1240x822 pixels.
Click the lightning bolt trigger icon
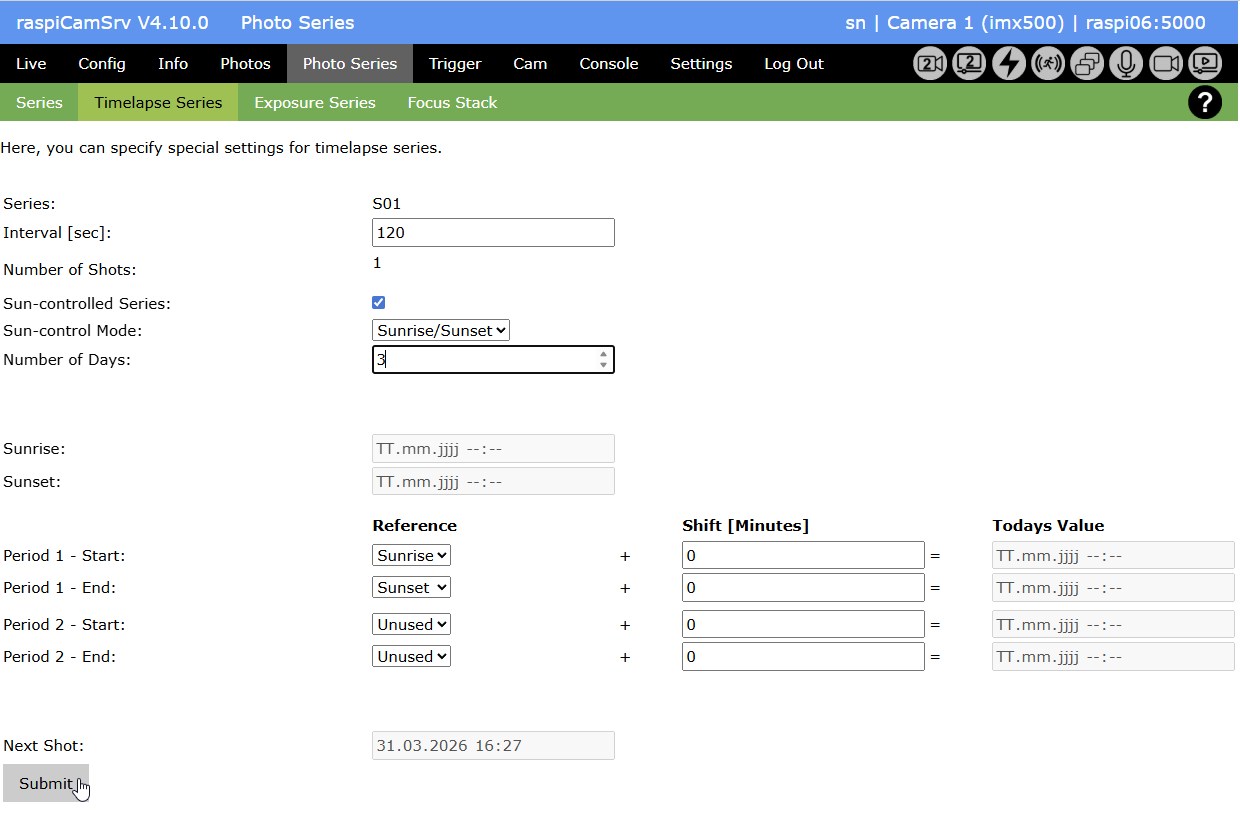[1009, 64]
